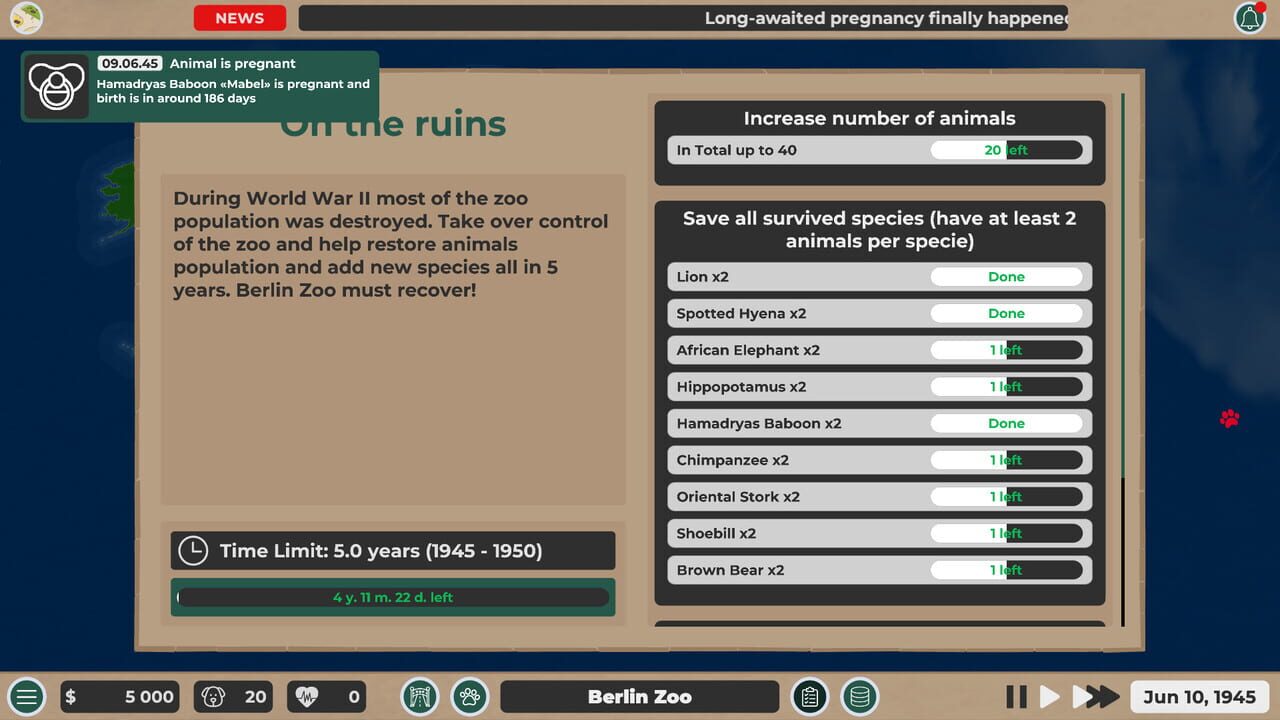Open the clipboard tasks icon
1280x720 pixels.
[810, 697]
